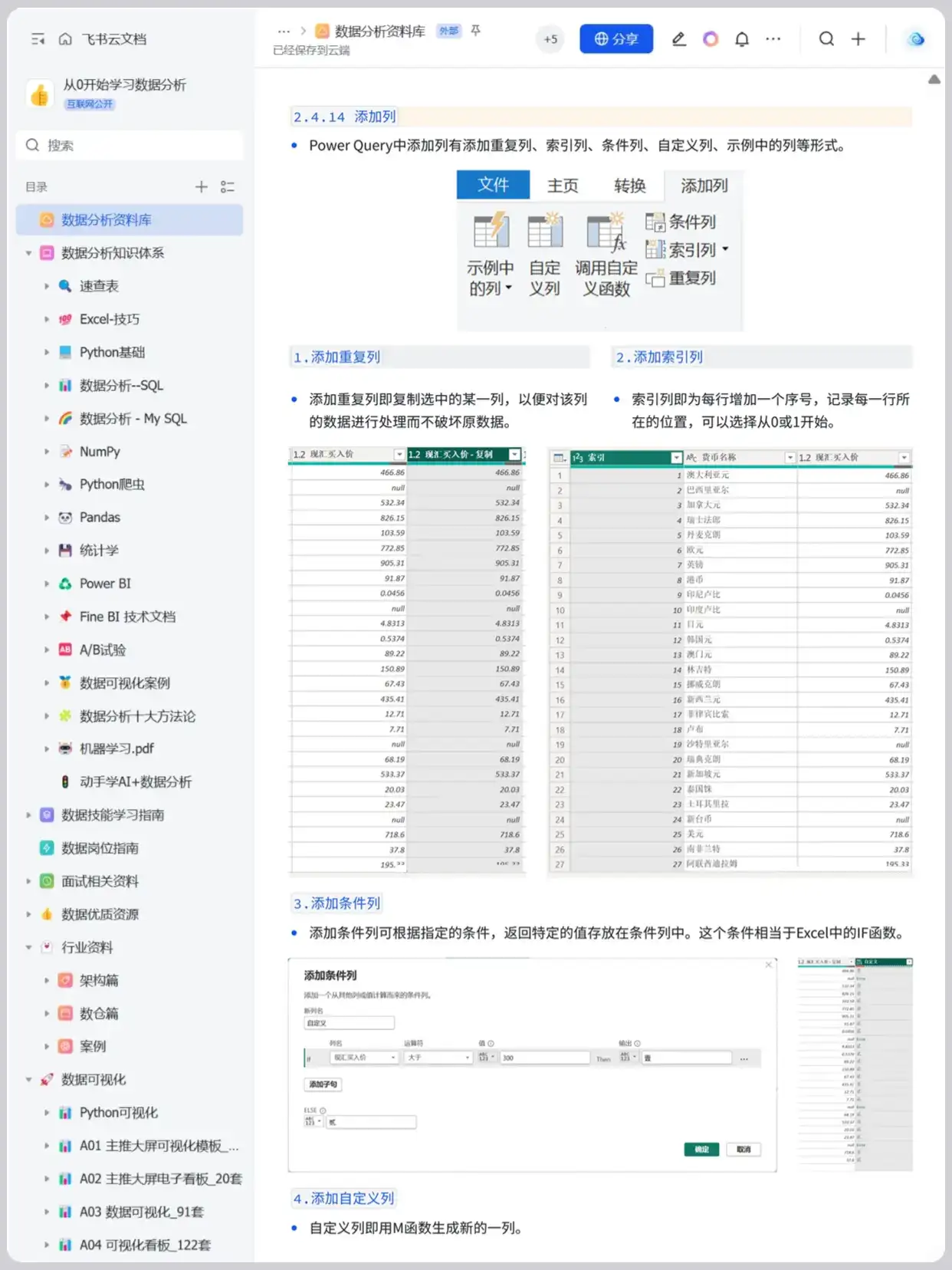
Task: Expand the 数据分析--SQL node
Action: 46,385
